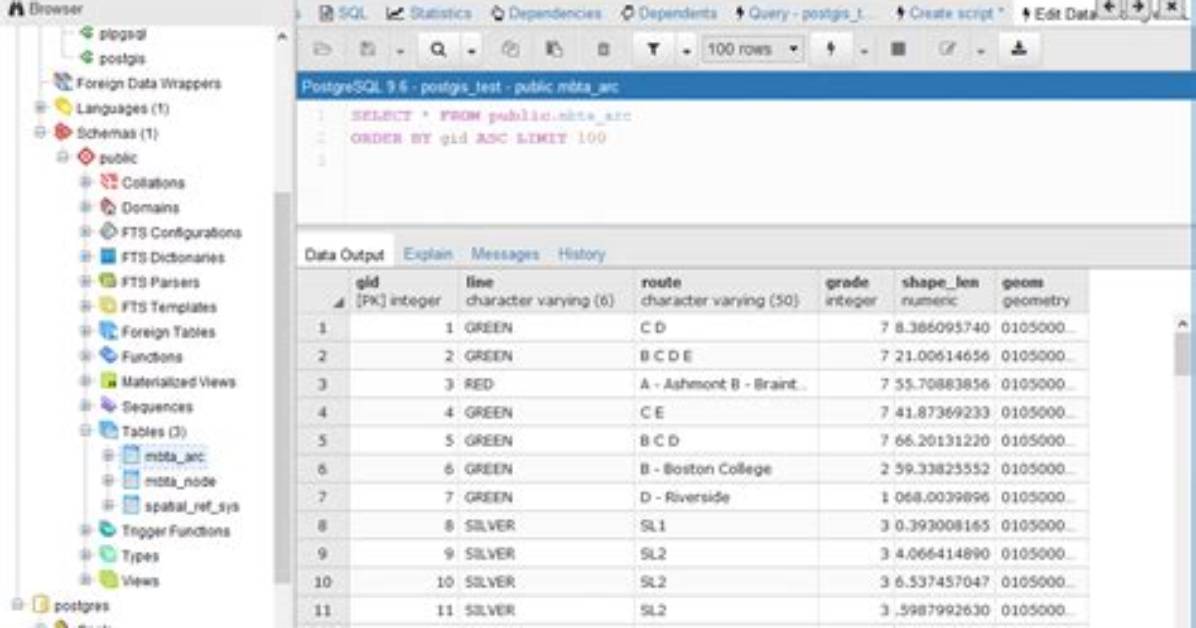
Task: Click the Collations node icon
Action: [x=109, y=182]
